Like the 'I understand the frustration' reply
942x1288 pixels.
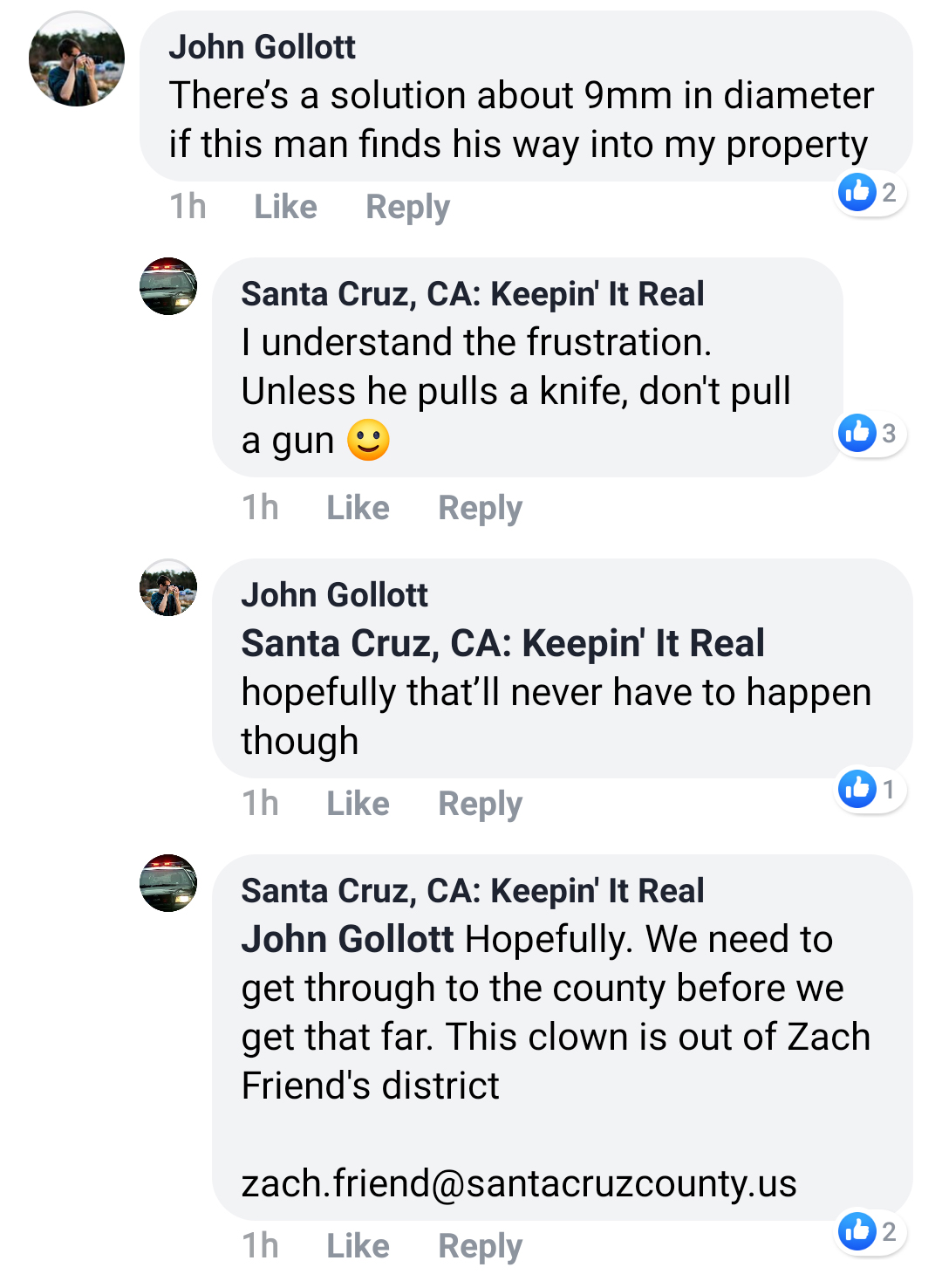(358, 508)
